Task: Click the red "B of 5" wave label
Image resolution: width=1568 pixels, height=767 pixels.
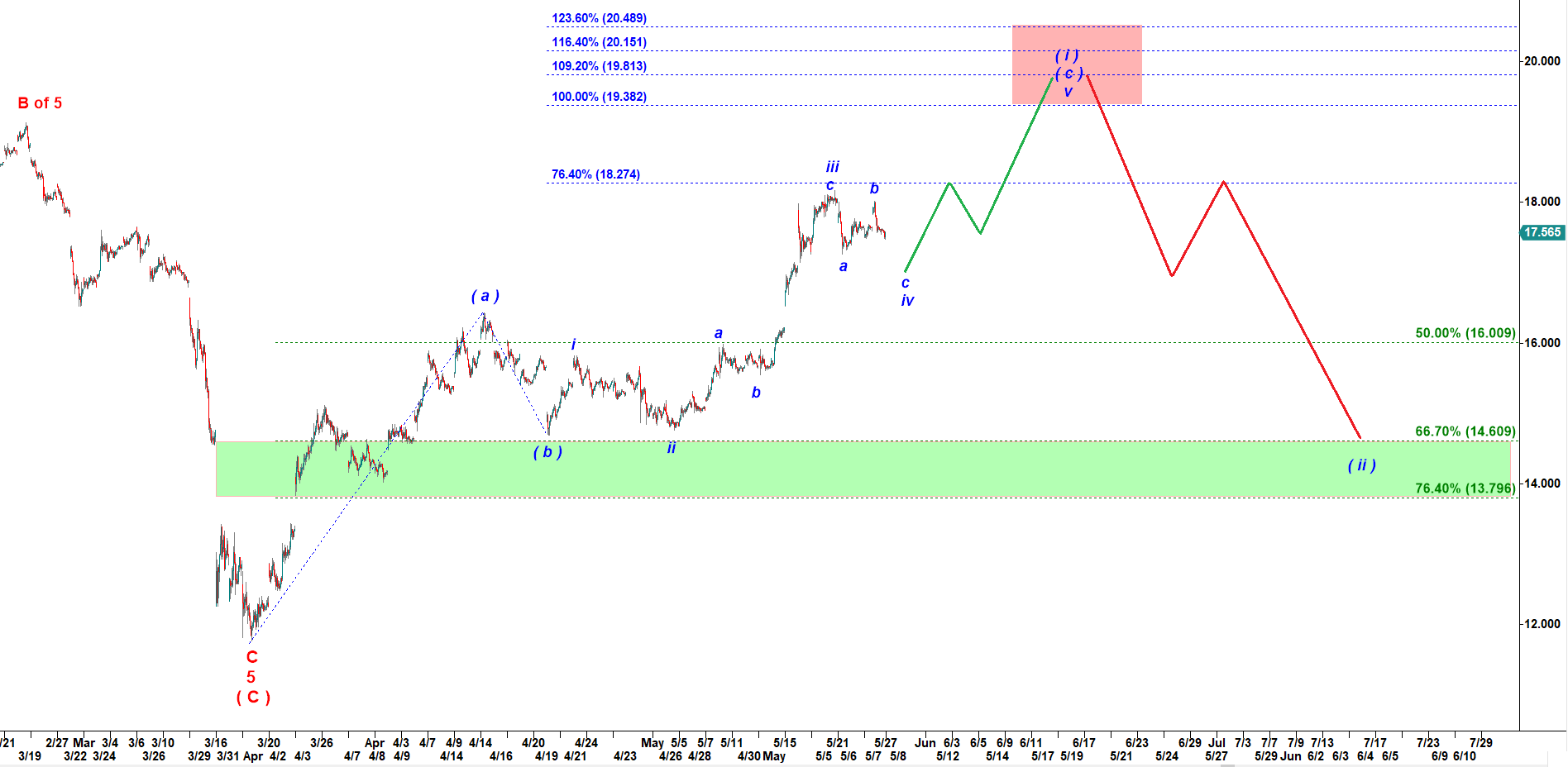Action: point(40,103)
